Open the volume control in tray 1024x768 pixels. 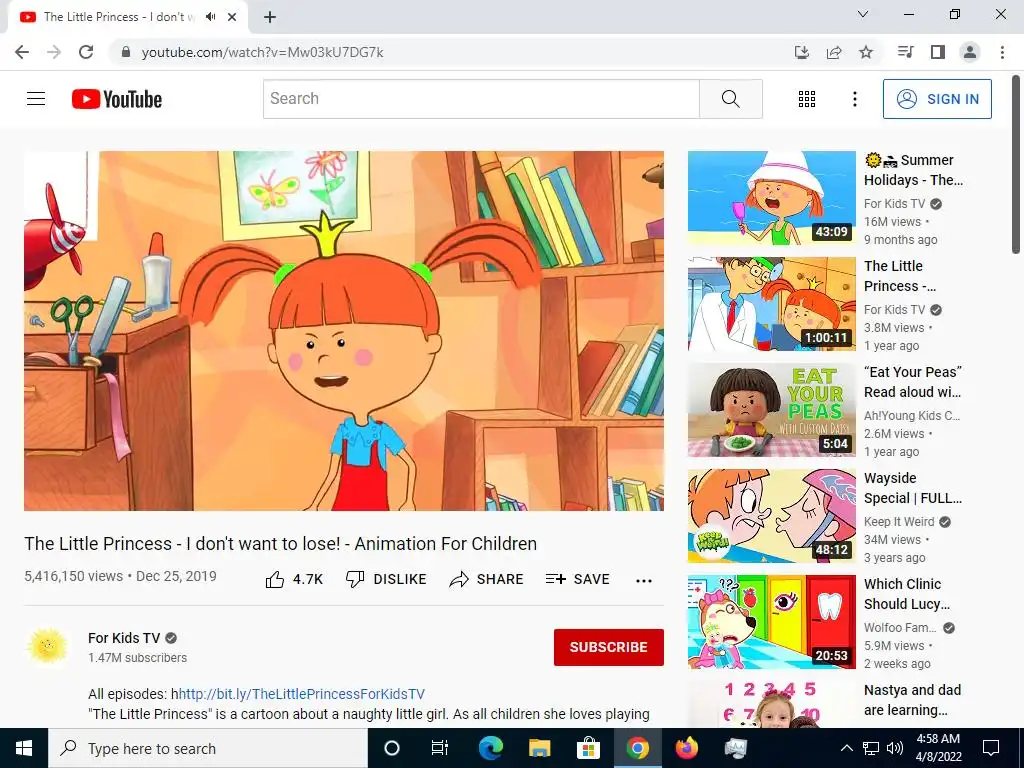[x=895, y=748]
